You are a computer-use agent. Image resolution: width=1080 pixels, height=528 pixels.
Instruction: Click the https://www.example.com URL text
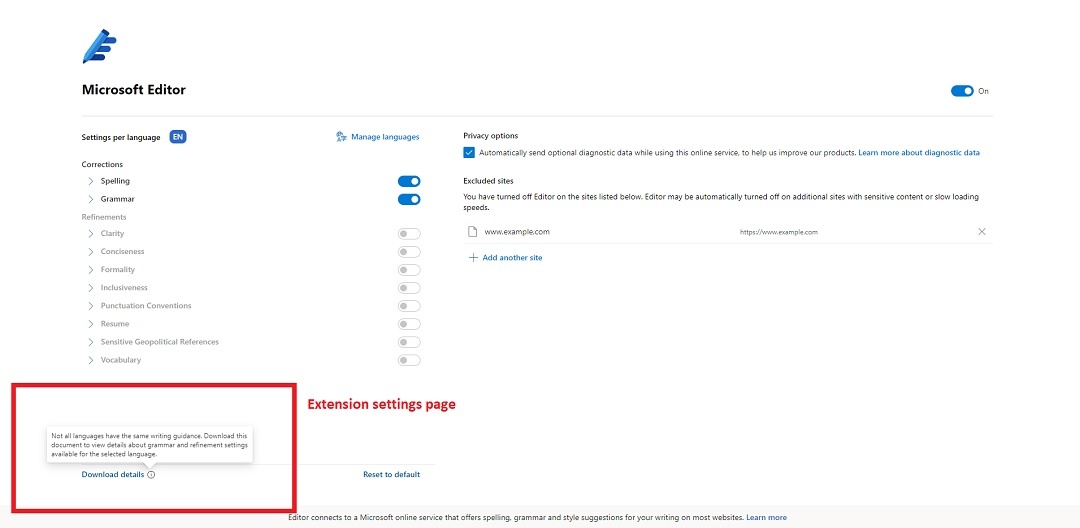(779, 232)
